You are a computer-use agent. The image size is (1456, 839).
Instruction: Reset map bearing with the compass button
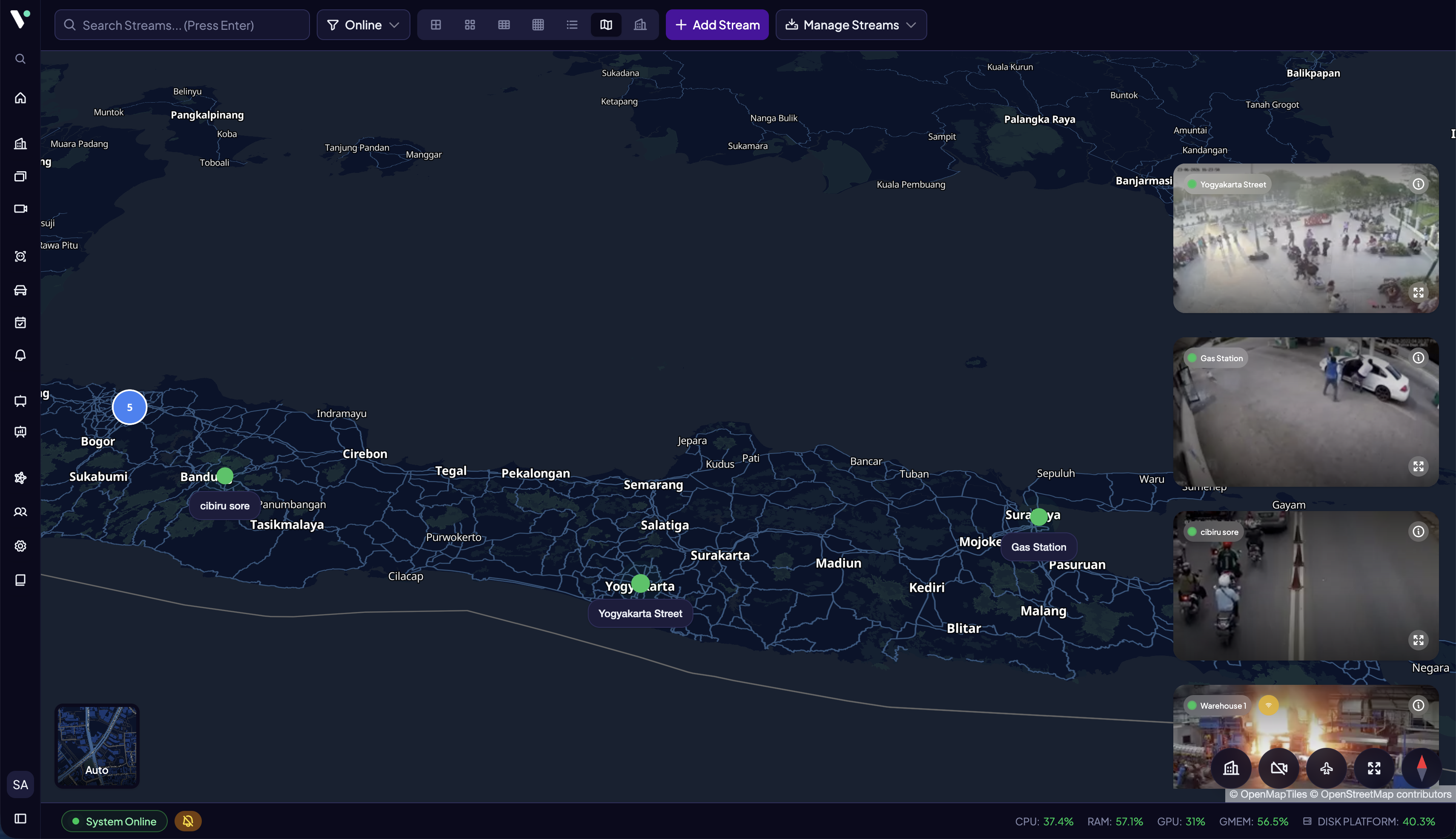tap(1422, 768)
